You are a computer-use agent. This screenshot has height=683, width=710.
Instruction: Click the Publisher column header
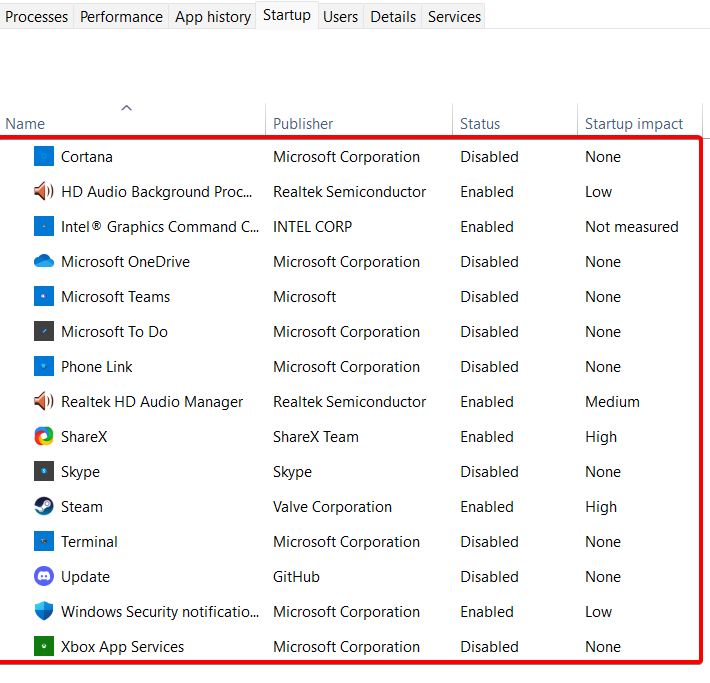[303, 124]
